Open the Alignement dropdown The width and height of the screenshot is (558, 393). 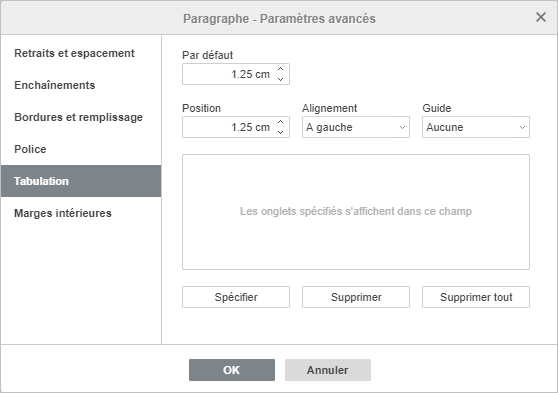[356, 127]
